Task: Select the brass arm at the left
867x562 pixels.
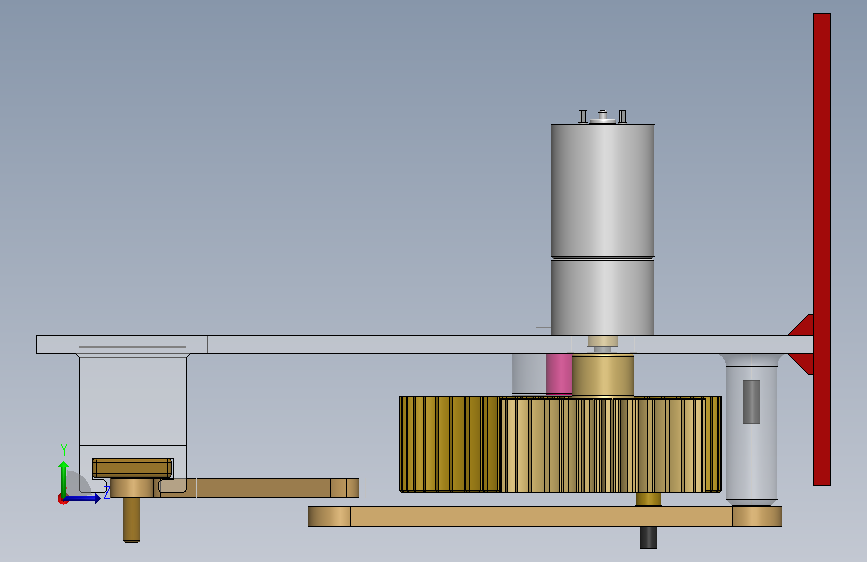Action: coord(260,488)
